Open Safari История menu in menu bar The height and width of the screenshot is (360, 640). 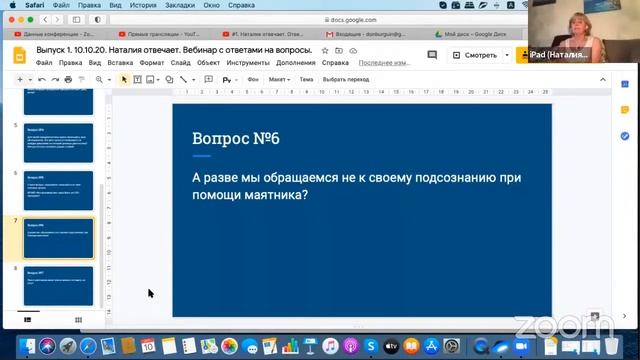[143, 5]
